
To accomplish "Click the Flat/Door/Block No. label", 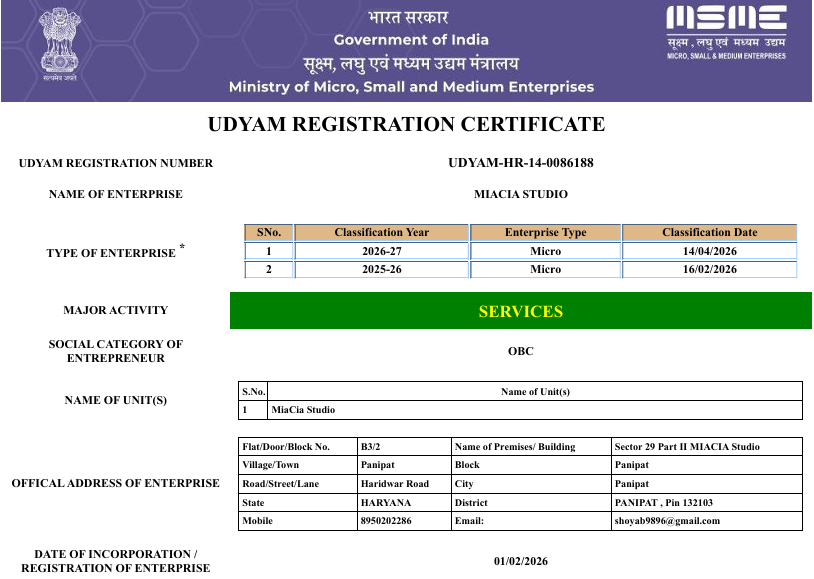I will [x=286, y=447].
